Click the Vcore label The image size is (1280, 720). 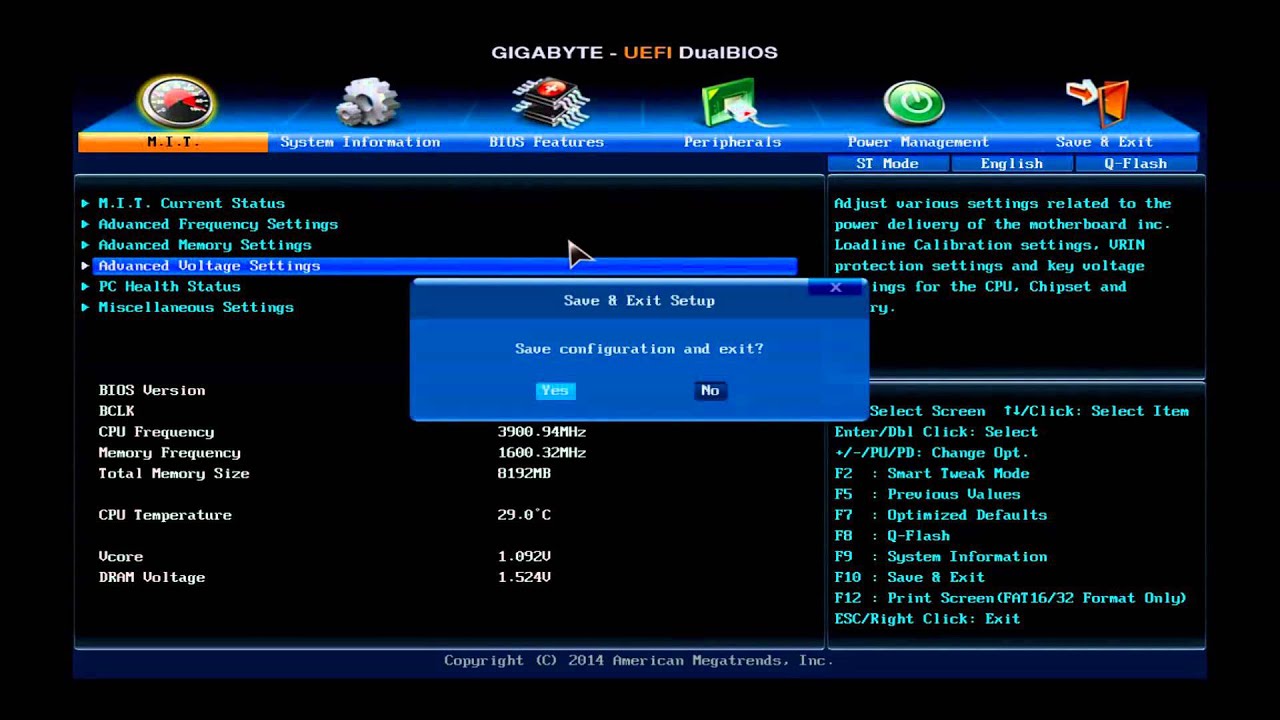(x=120, y=557)
